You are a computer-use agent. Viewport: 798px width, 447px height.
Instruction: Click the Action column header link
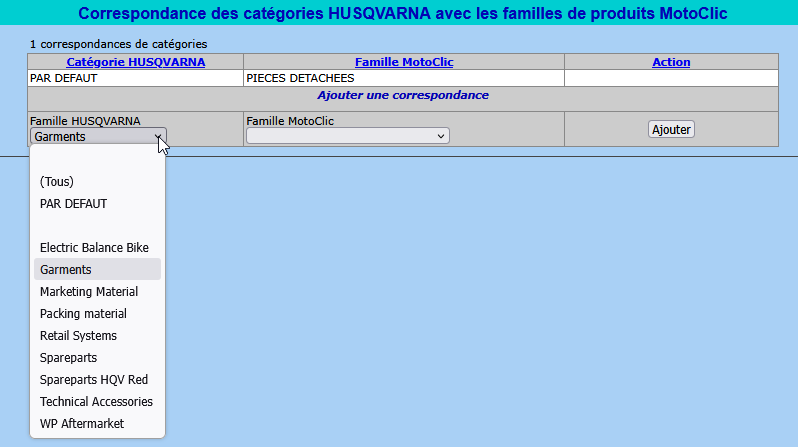pyautogui.click(x=671, y=62)
